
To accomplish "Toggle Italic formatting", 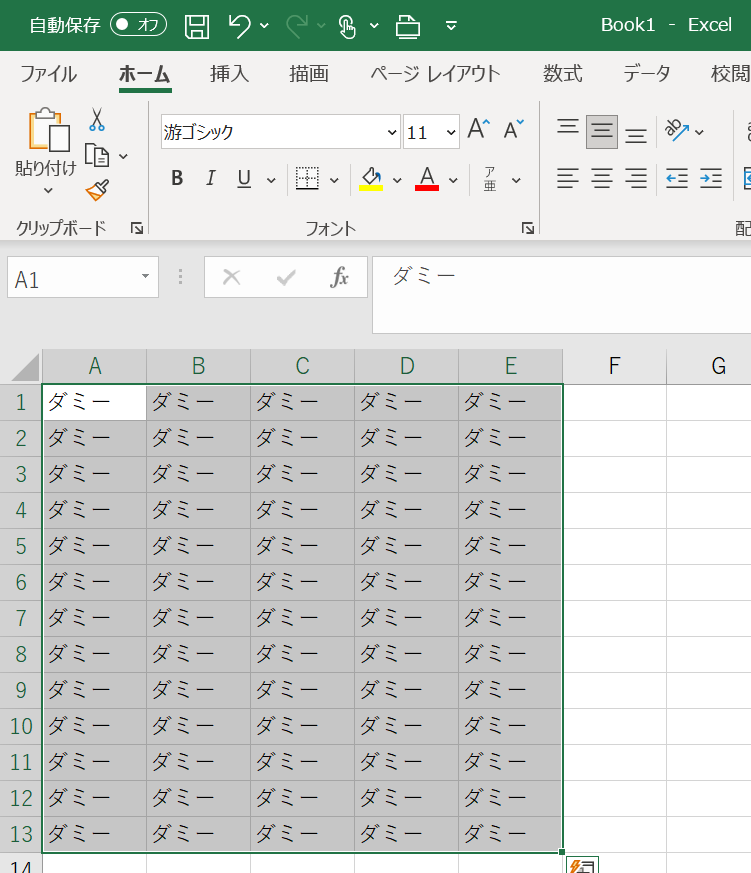I will click(x=210, y=179).
